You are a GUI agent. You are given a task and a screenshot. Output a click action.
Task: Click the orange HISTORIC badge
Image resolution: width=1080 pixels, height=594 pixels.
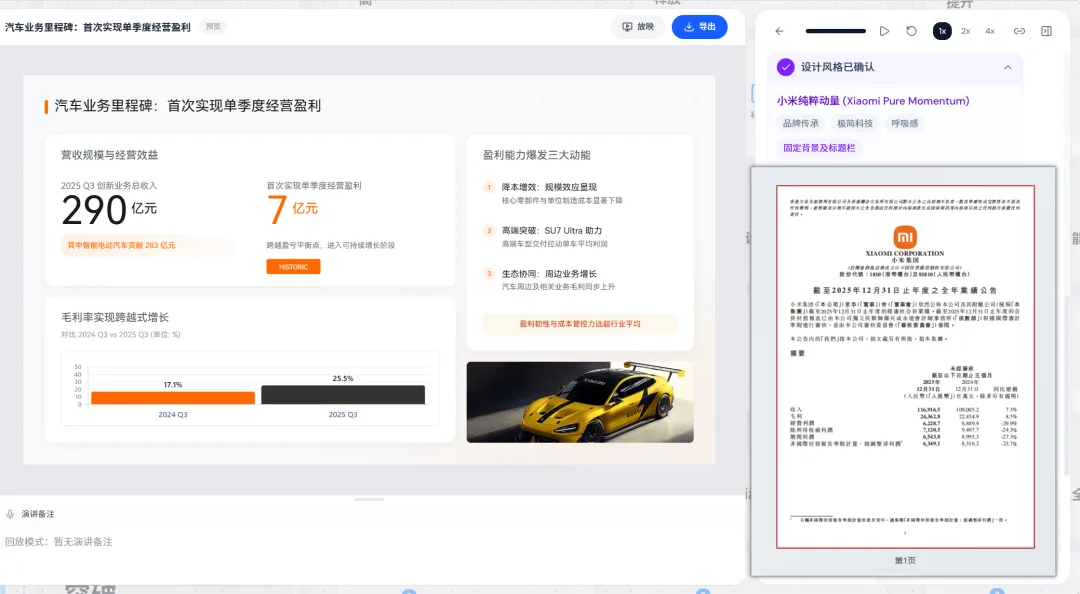(293, 267)
